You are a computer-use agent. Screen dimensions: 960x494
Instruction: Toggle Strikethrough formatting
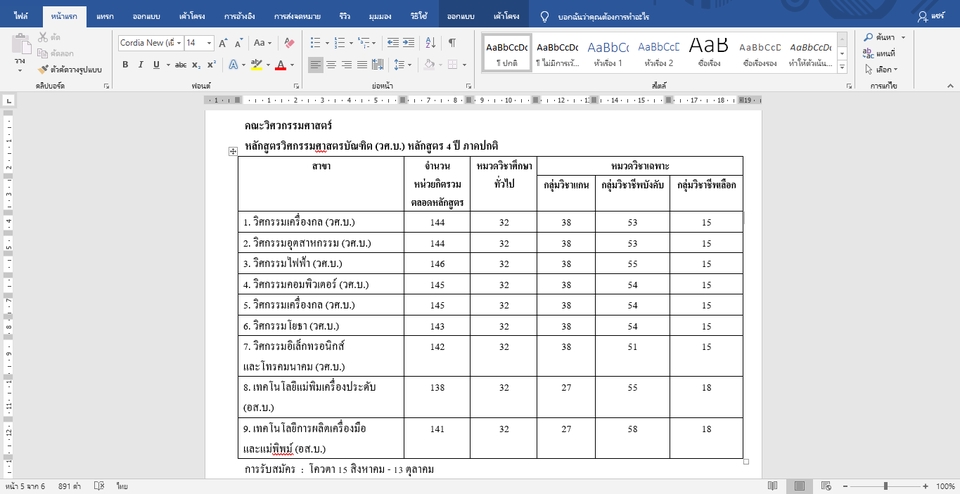tap(181, 64)
